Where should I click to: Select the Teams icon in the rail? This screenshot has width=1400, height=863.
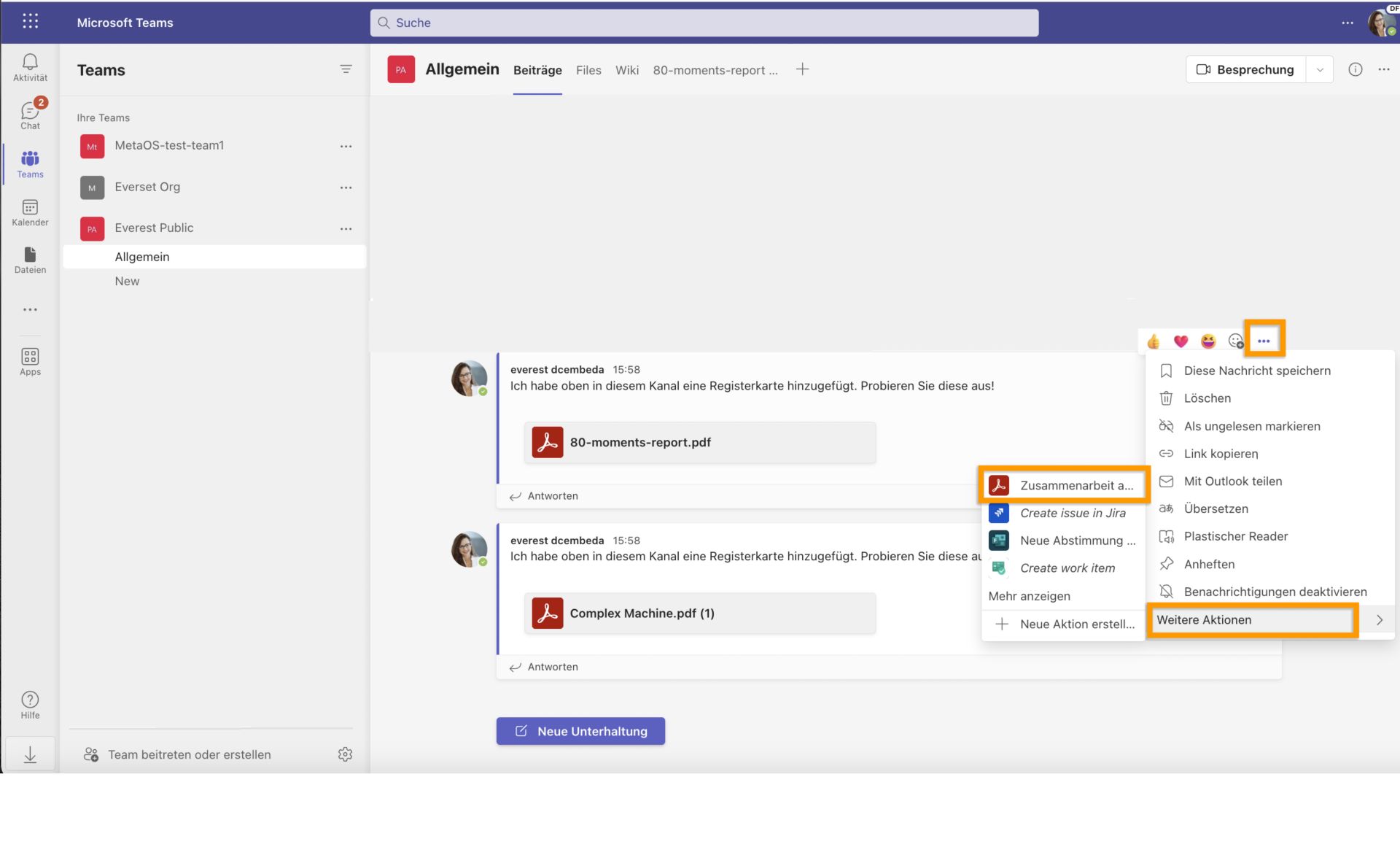point(30,164)
